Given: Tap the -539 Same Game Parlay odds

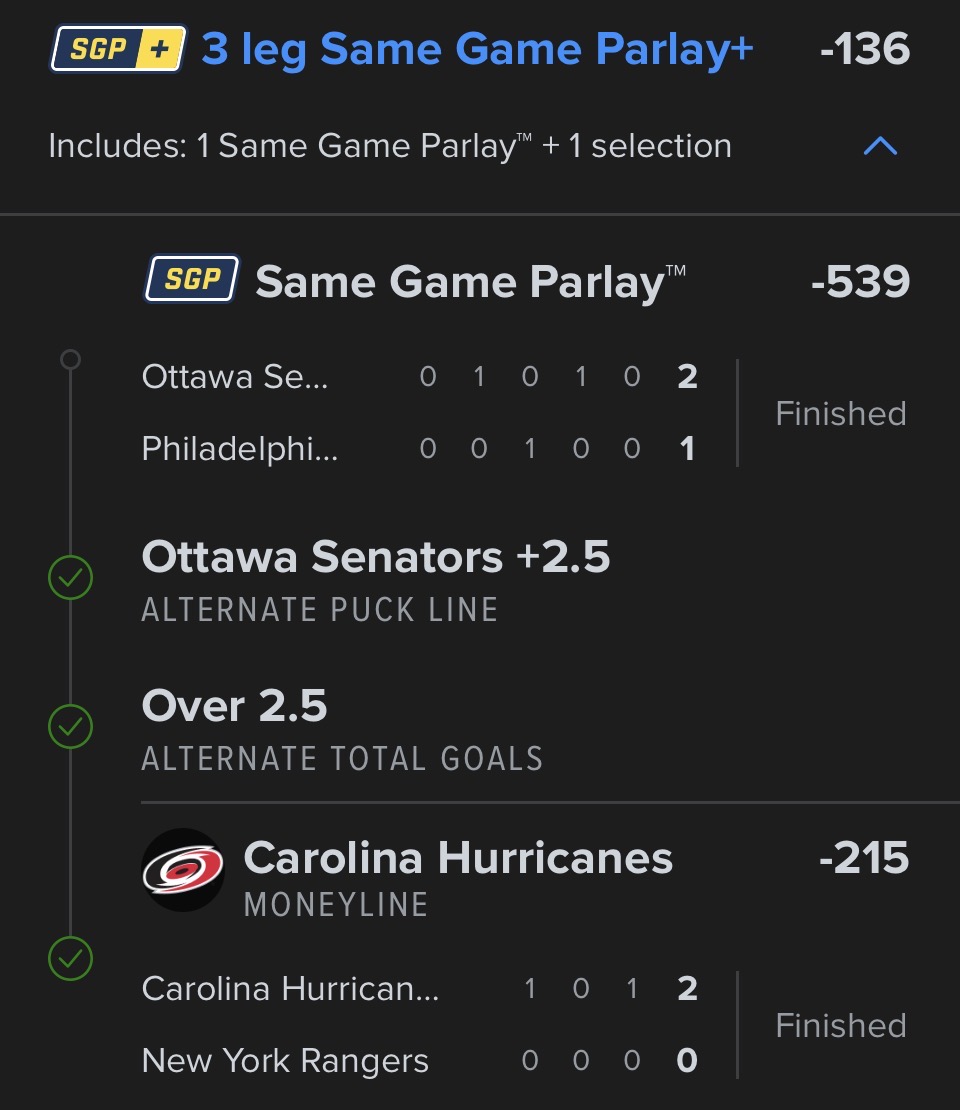Looking at the screenshot, I should [x=860, y=281].
